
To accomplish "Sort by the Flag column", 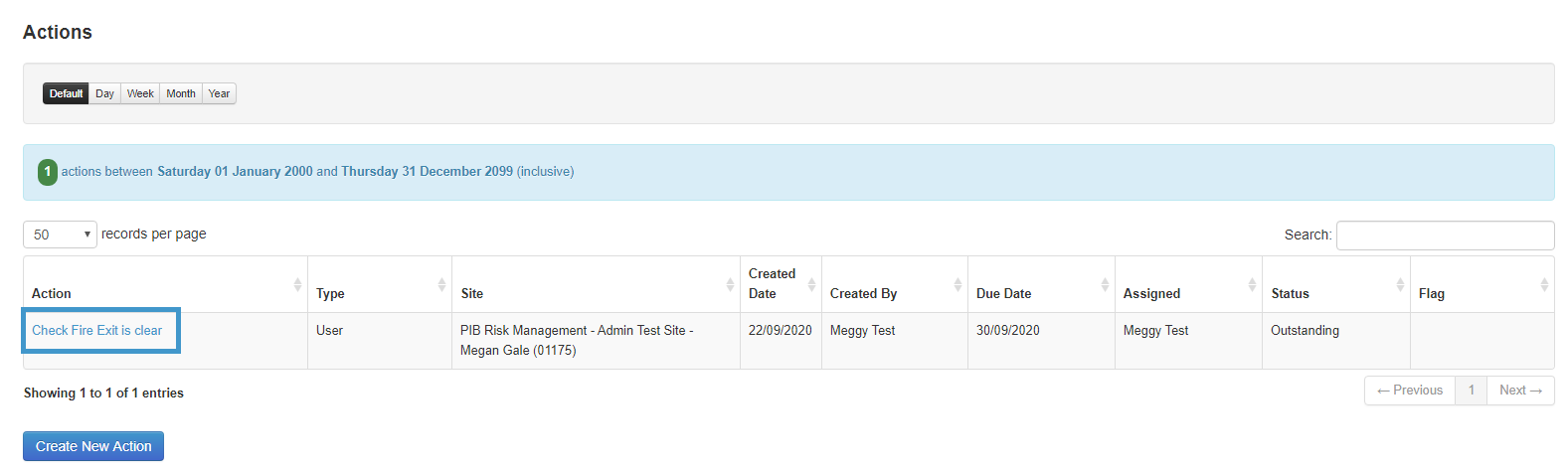I will point(1482,284).
